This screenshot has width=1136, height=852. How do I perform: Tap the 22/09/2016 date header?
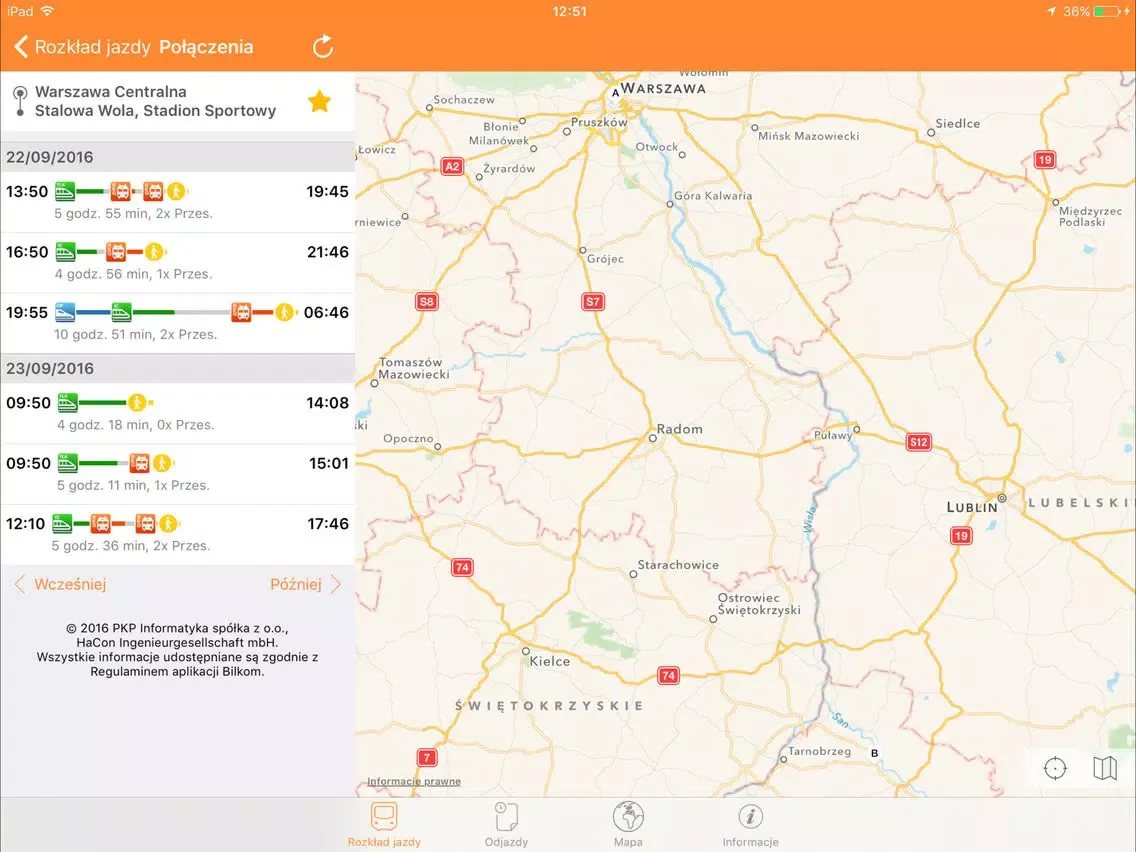tap(178, 156)
